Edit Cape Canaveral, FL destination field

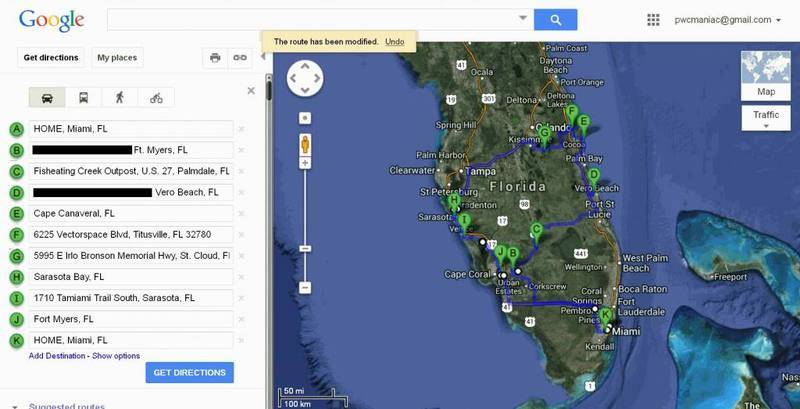pos(131,213)
